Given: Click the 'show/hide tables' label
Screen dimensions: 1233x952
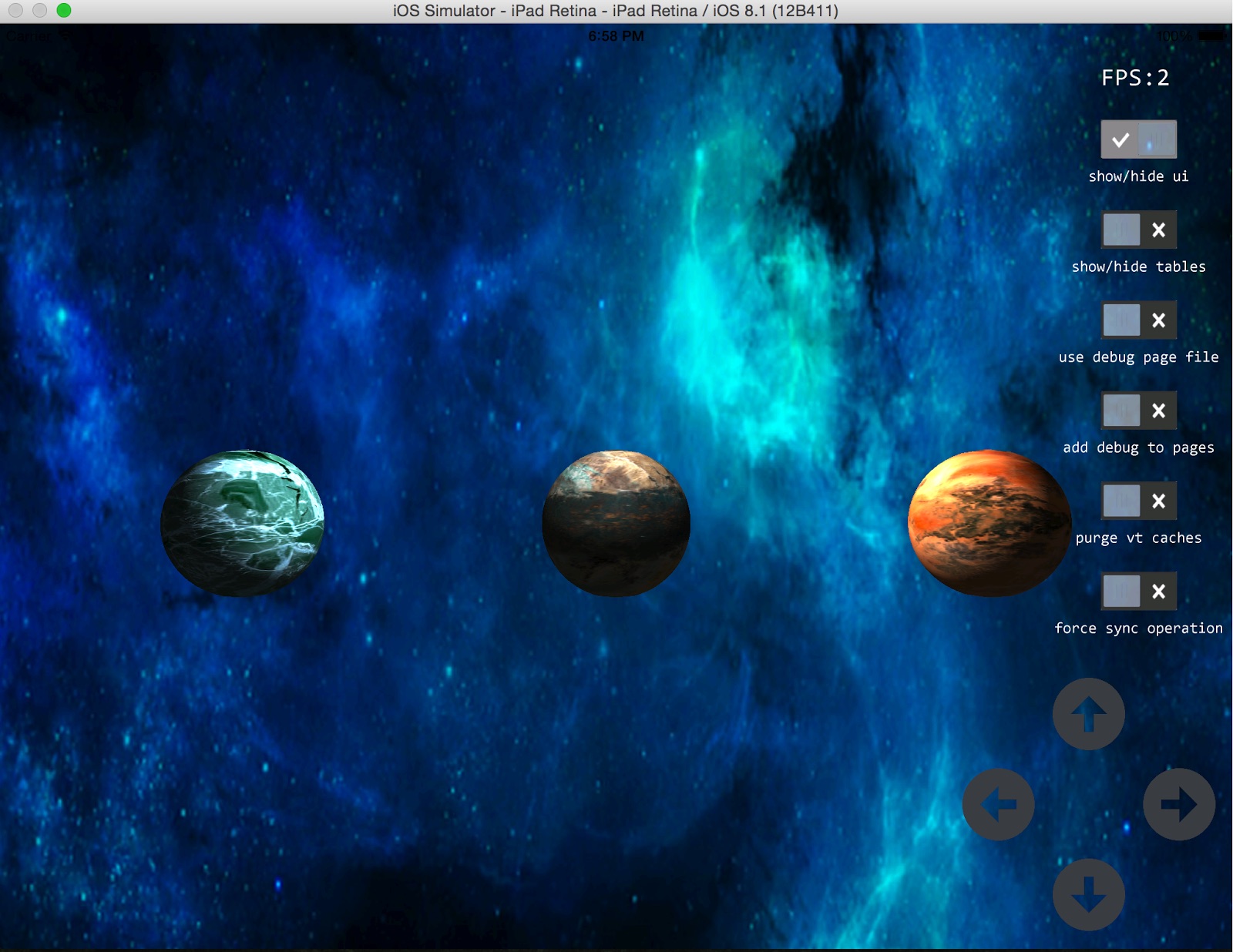Looking at the screenshot, I should [x=1138, y=266].
